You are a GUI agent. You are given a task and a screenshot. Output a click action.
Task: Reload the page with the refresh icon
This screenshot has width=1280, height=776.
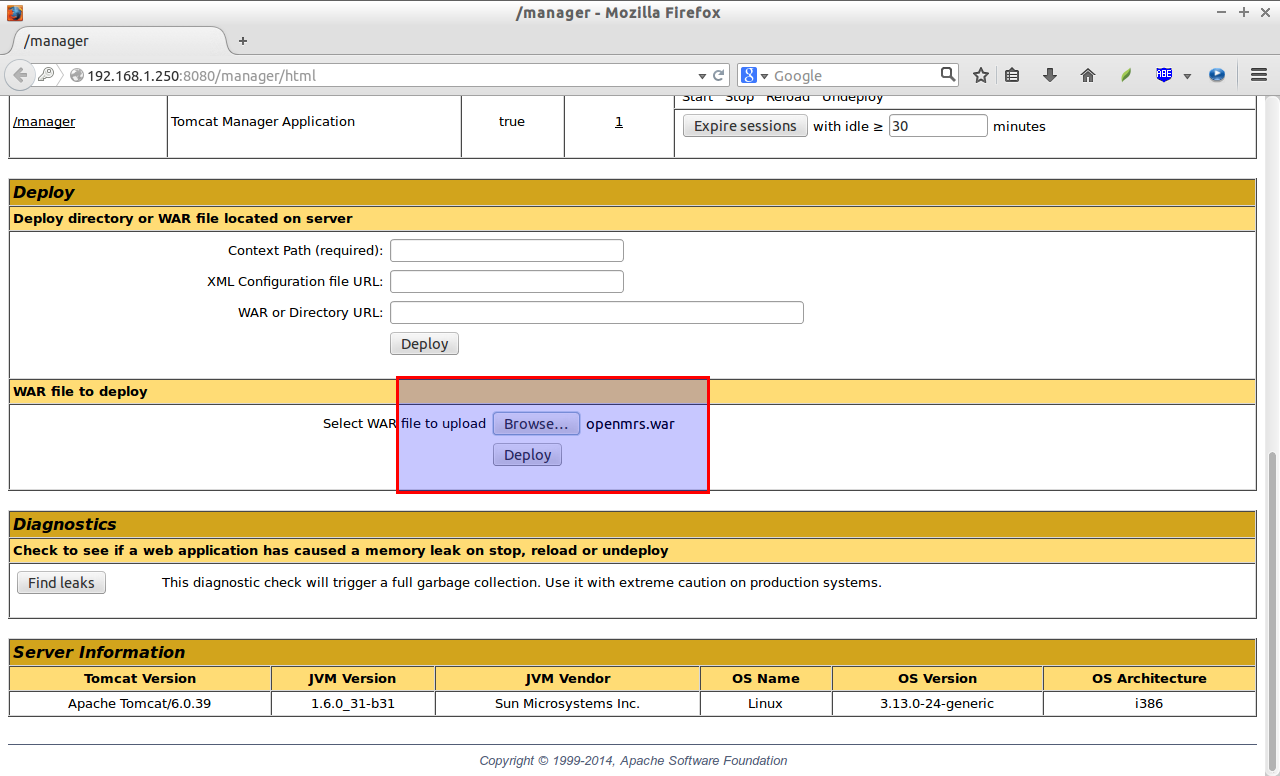pyautogui.click(x=718, y=75)
